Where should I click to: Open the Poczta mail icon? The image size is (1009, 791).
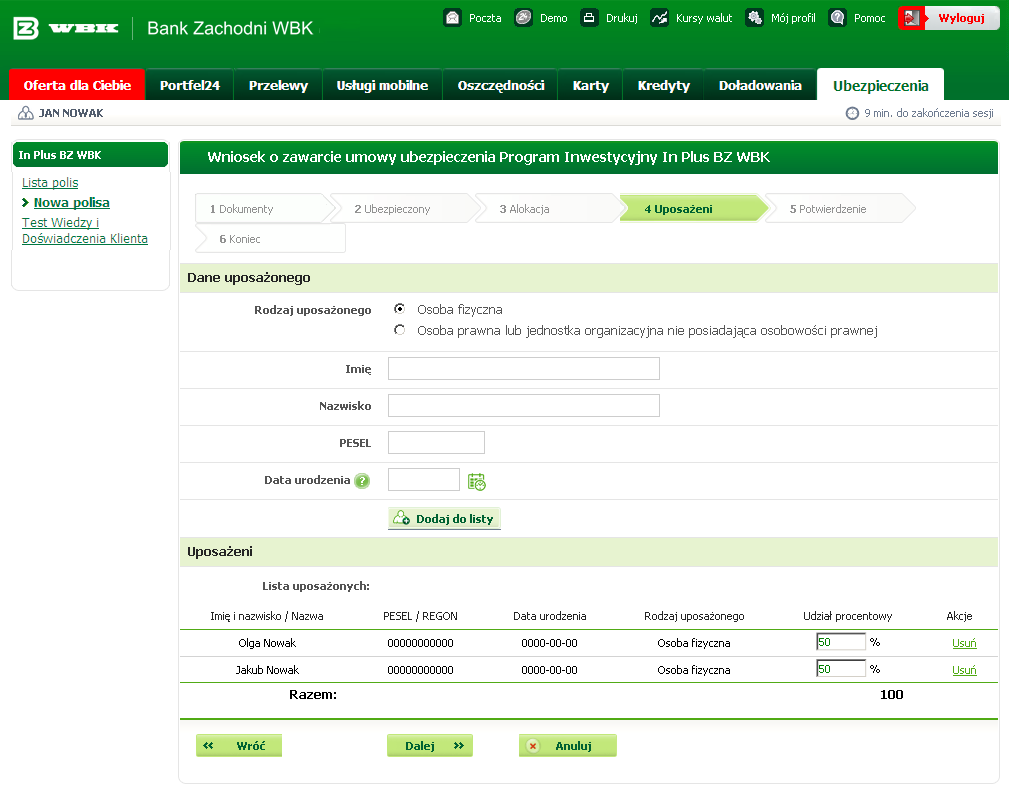(453, 17)
